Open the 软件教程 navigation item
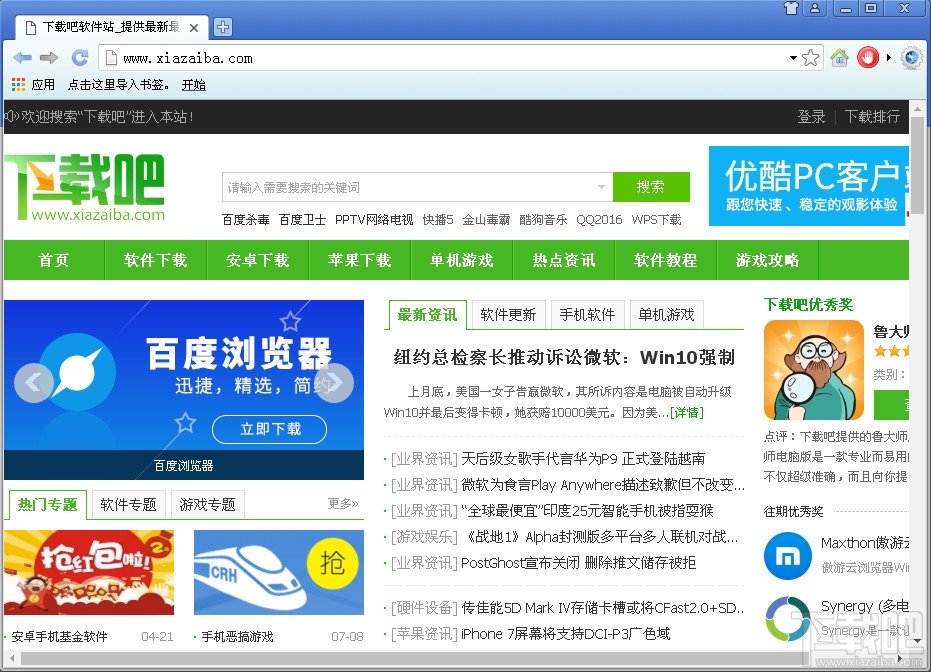This screenshot has height=672, width=931. [x=666, y=260]
